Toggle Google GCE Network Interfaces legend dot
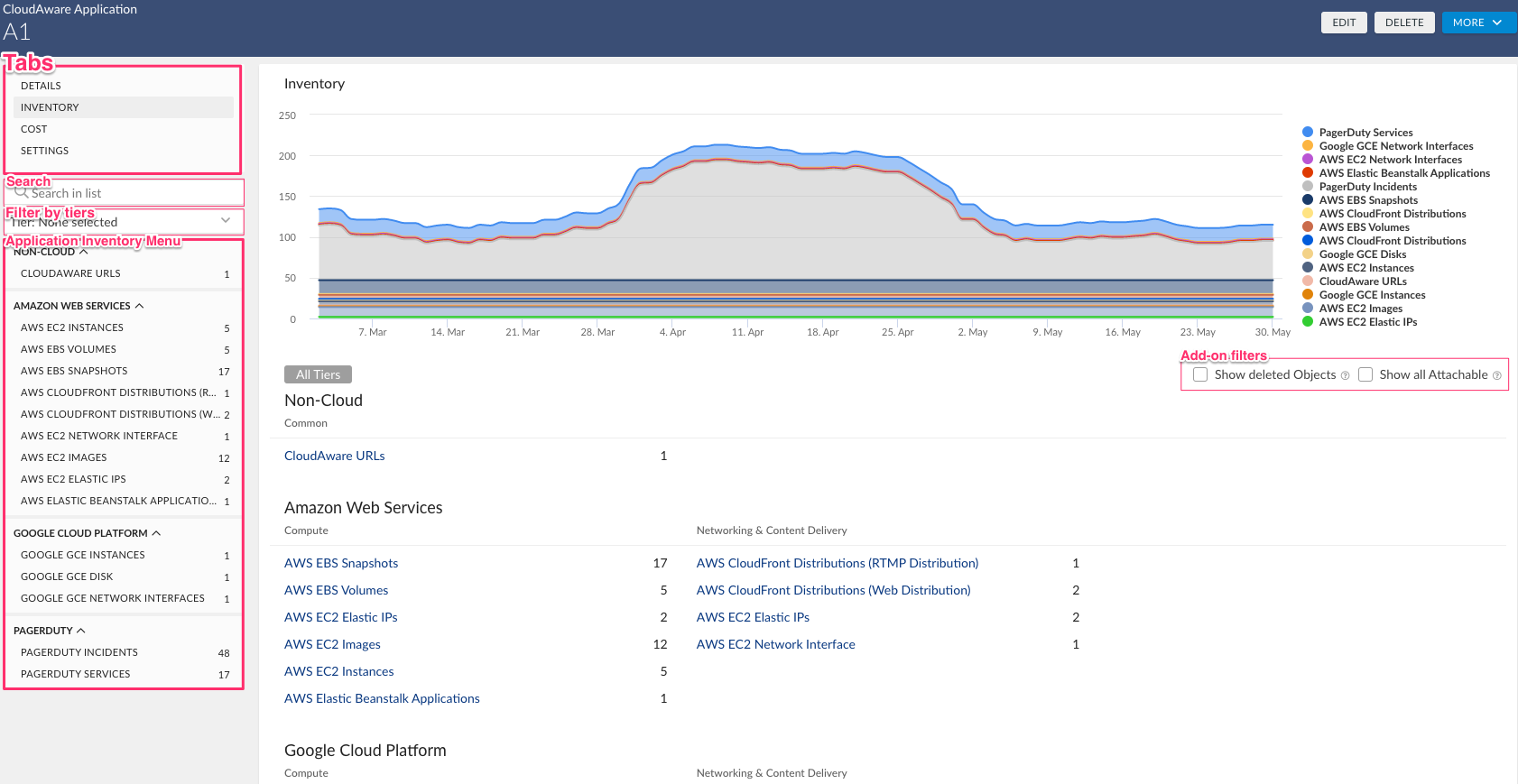 pos(1308,145)
